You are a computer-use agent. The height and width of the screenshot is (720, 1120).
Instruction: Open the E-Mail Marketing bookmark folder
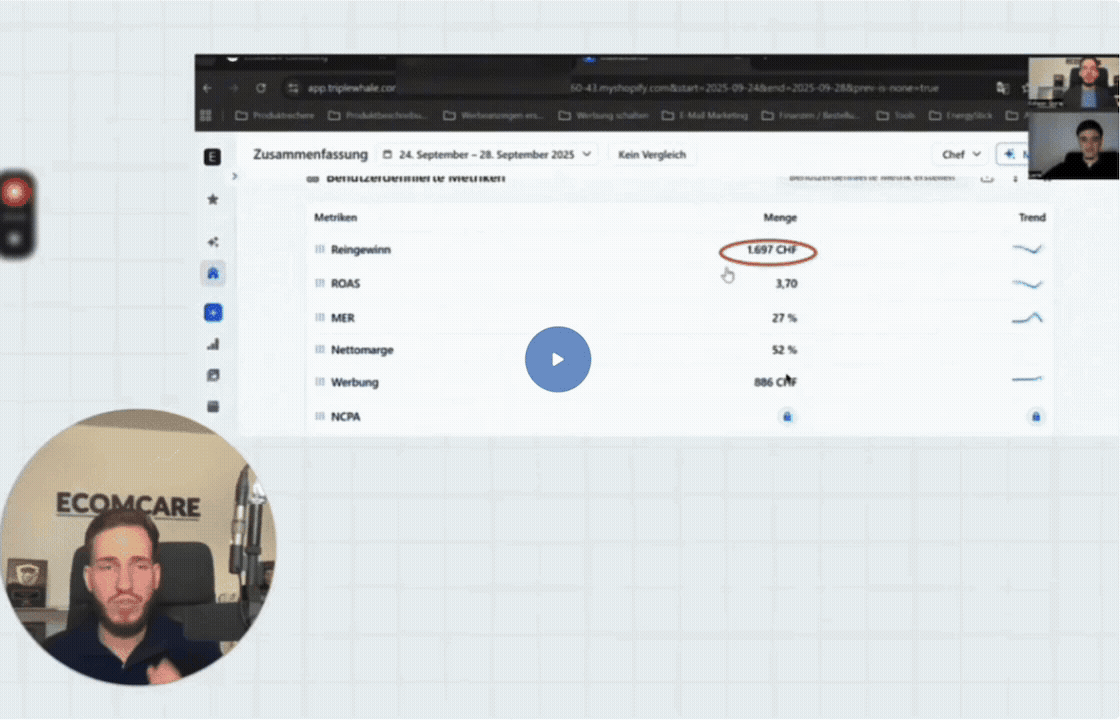[705, 115]
